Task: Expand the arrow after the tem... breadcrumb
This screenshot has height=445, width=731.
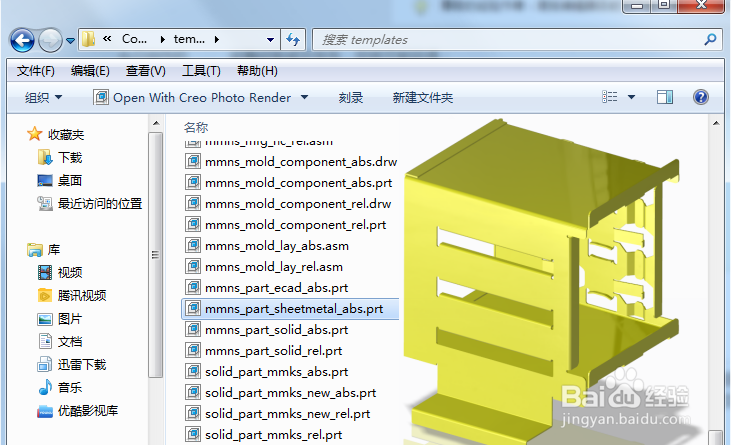Action: (217, 40)
